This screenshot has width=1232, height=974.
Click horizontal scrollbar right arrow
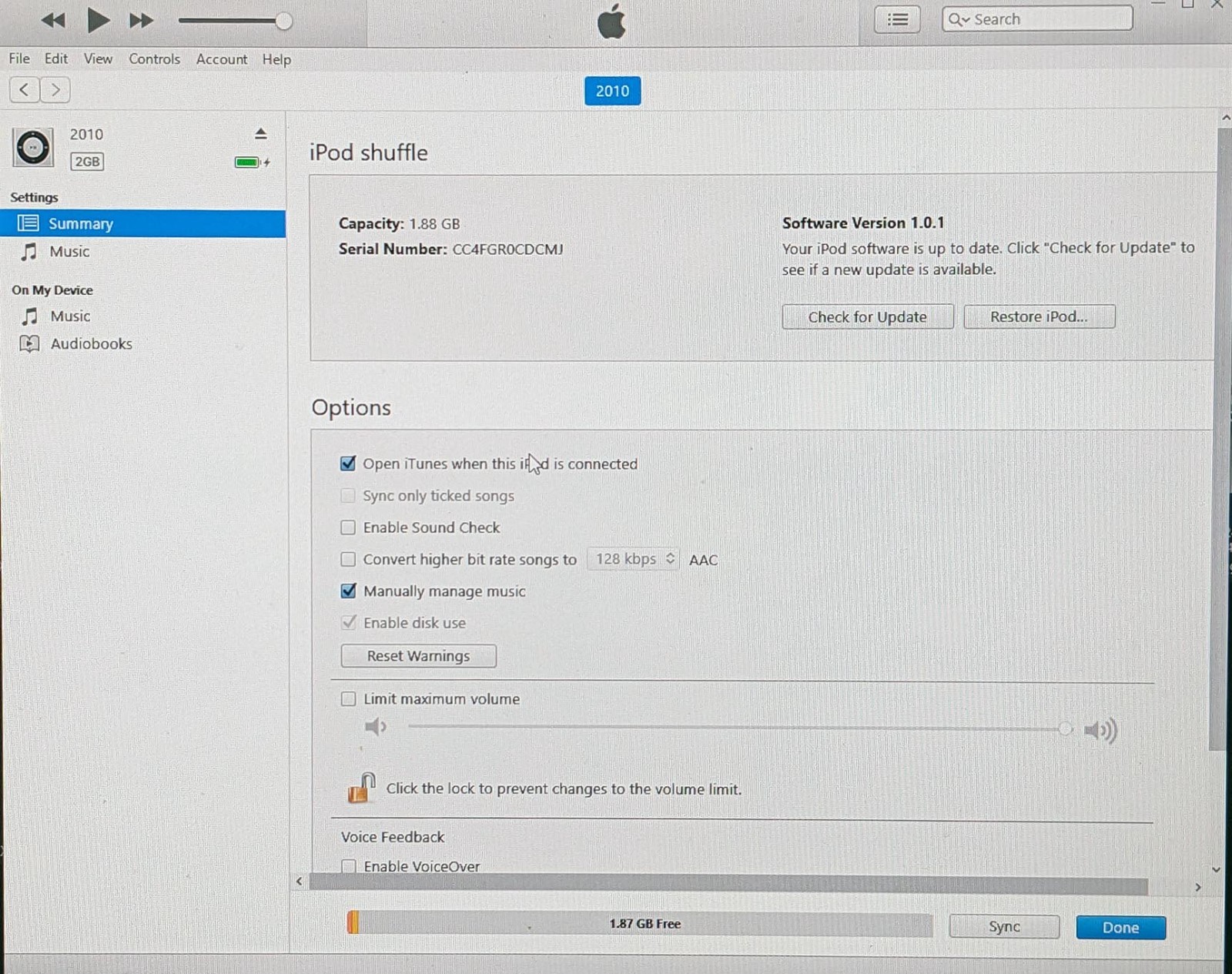click(x=1198, y=887)
